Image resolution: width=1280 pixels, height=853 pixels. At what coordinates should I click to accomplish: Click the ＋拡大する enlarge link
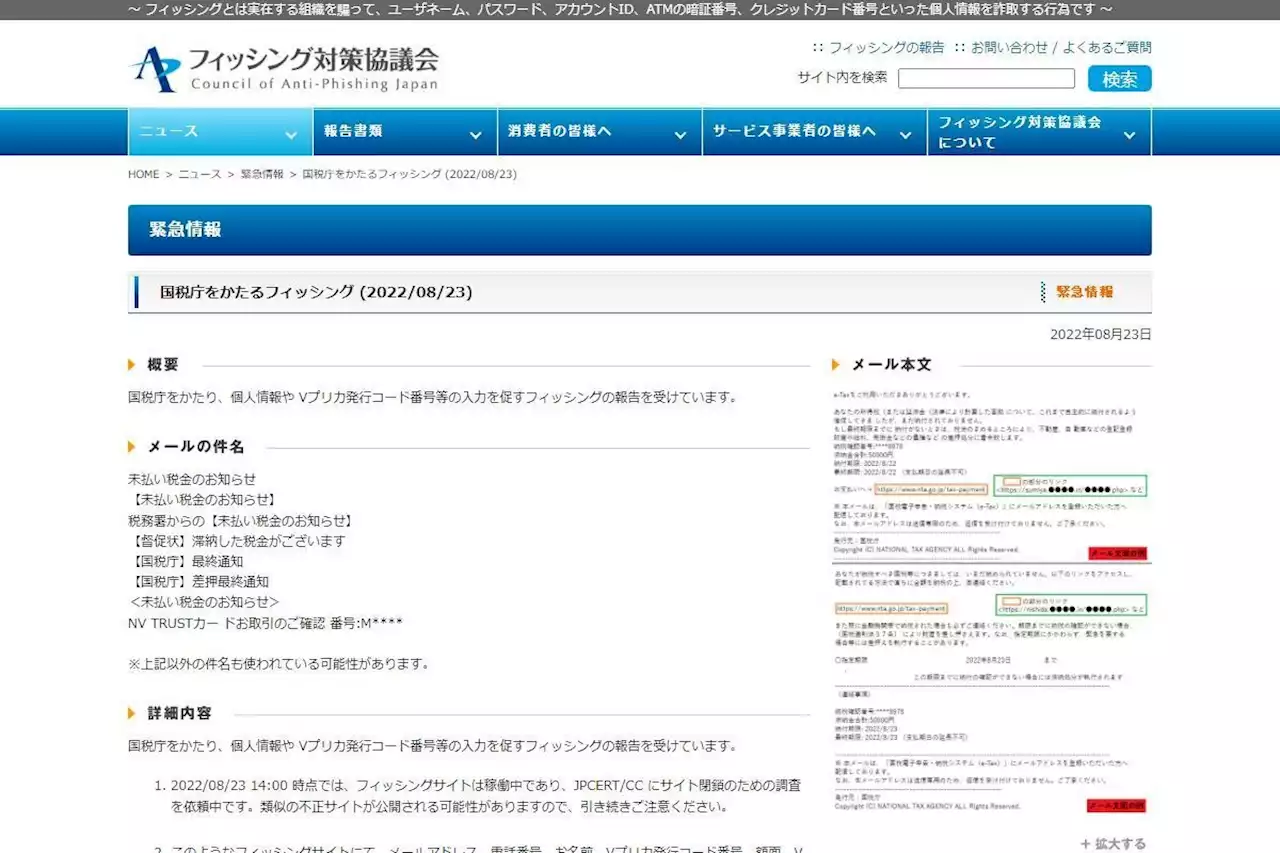click(x=1113, y=843)
